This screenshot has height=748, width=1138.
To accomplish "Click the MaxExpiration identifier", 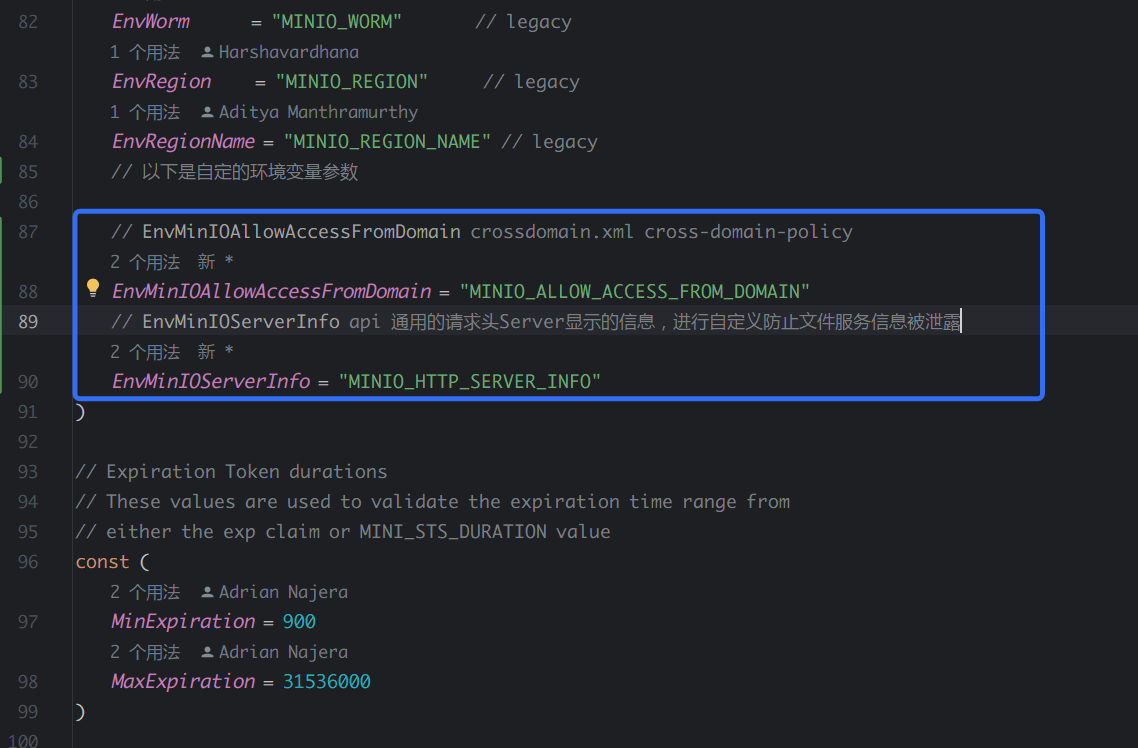I will click(x=183, y=682).
